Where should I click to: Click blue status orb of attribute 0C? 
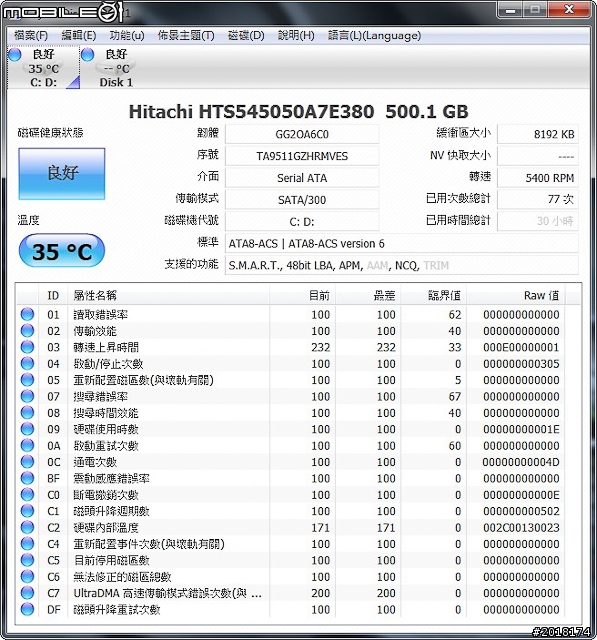point(27,462)
